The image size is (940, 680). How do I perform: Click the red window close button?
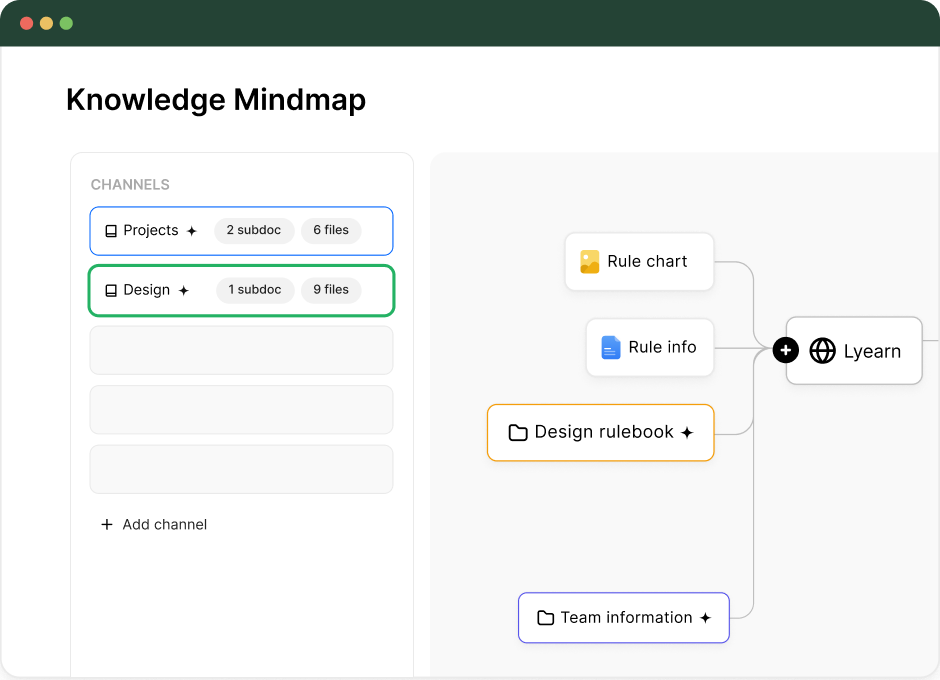pos(26,23)
